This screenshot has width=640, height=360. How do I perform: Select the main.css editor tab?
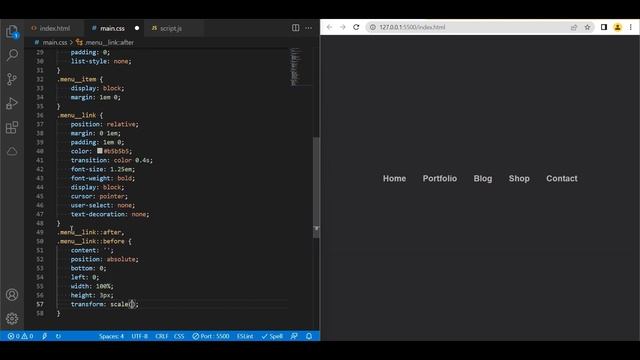112,28
